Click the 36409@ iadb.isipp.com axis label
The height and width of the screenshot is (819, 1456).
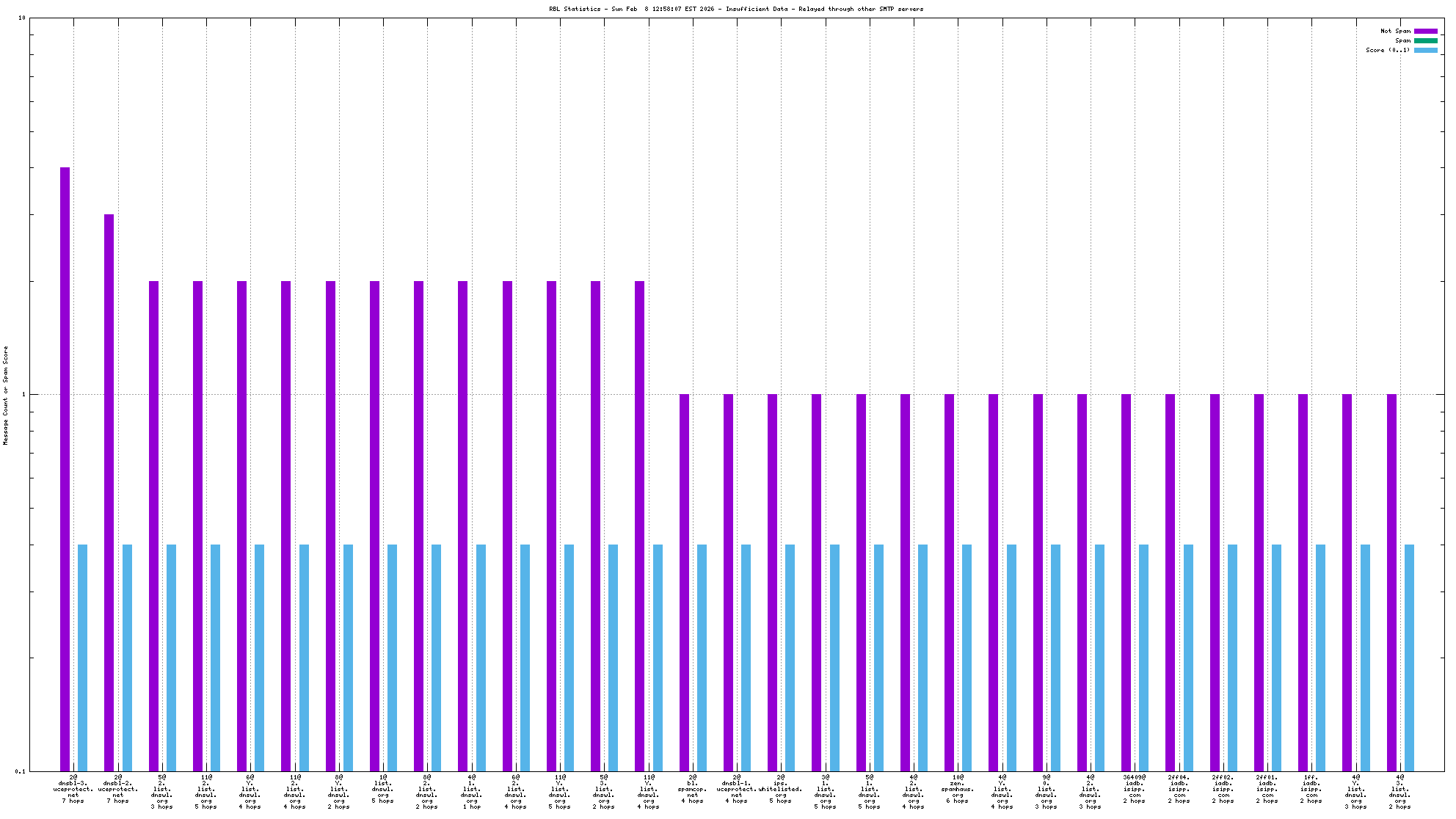pyautogui.click(x=1135, y=789)
